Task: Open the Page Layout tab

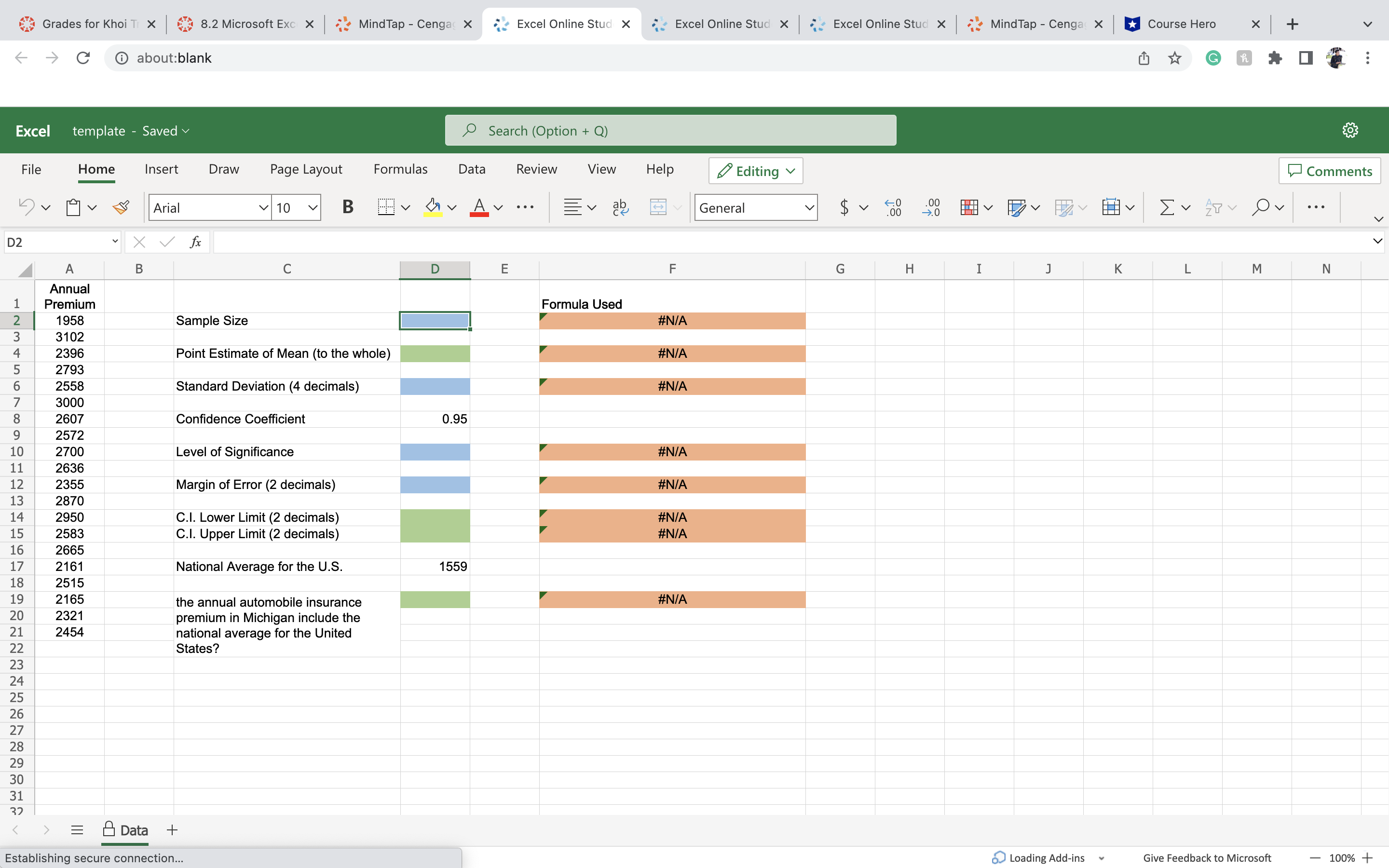Action: (x=306, y=169)
